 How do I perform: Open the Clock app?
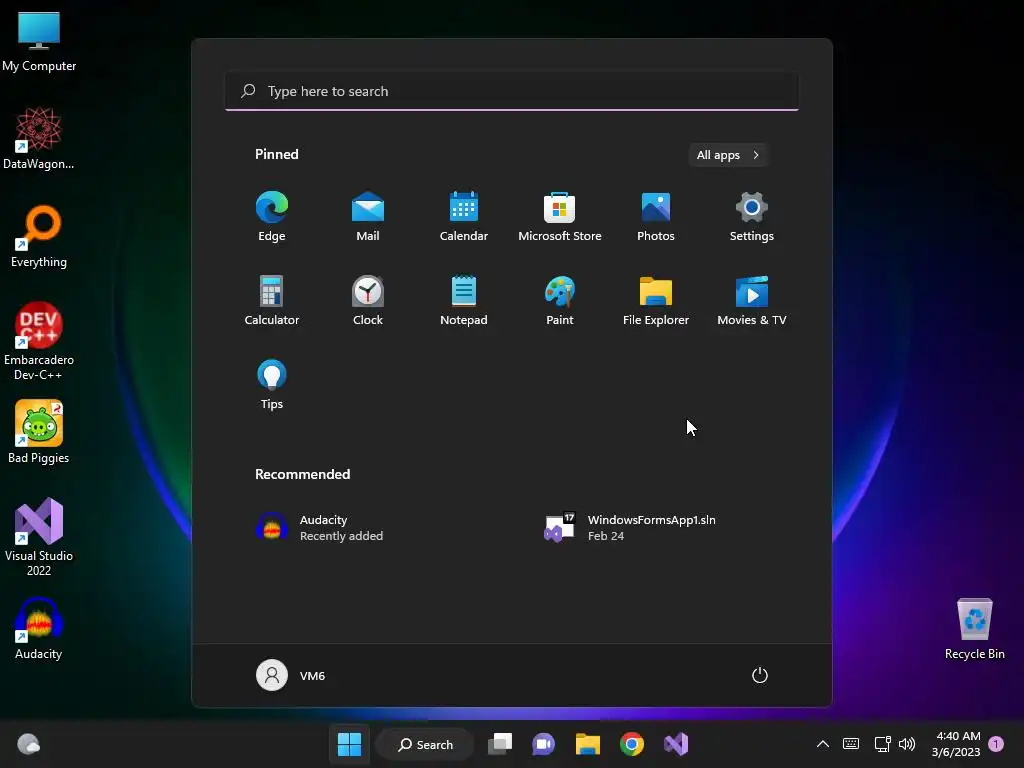368,300
